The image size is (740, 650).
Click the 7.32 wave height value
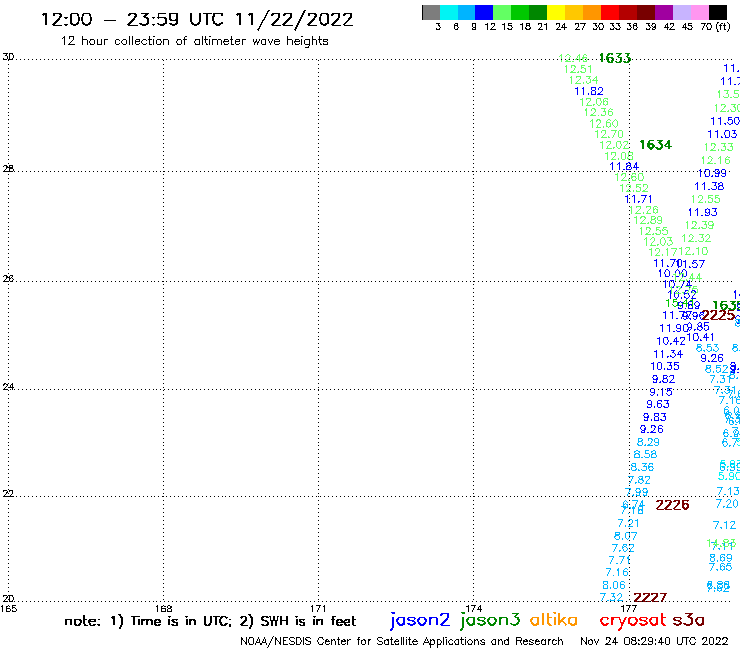coord(611,597)
